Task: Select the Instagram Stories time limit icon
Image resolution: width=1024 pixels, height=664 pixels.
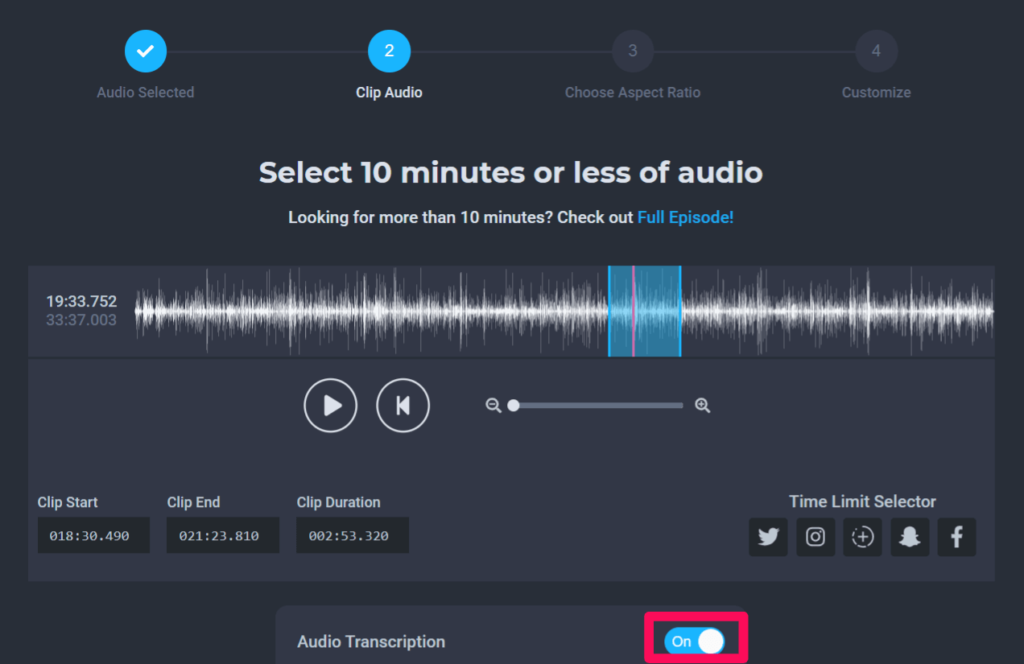Action: click(863, 537)
